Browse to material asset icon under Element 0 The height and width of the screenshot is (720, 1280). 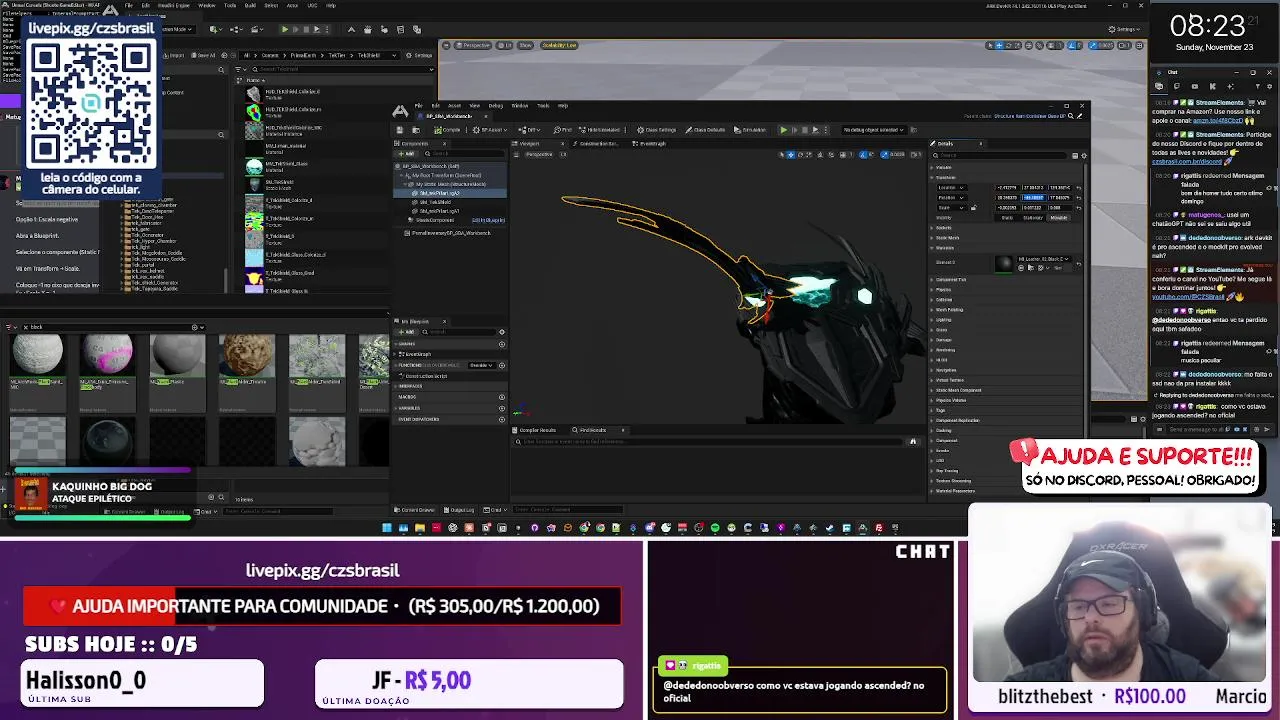[1030, 268]
